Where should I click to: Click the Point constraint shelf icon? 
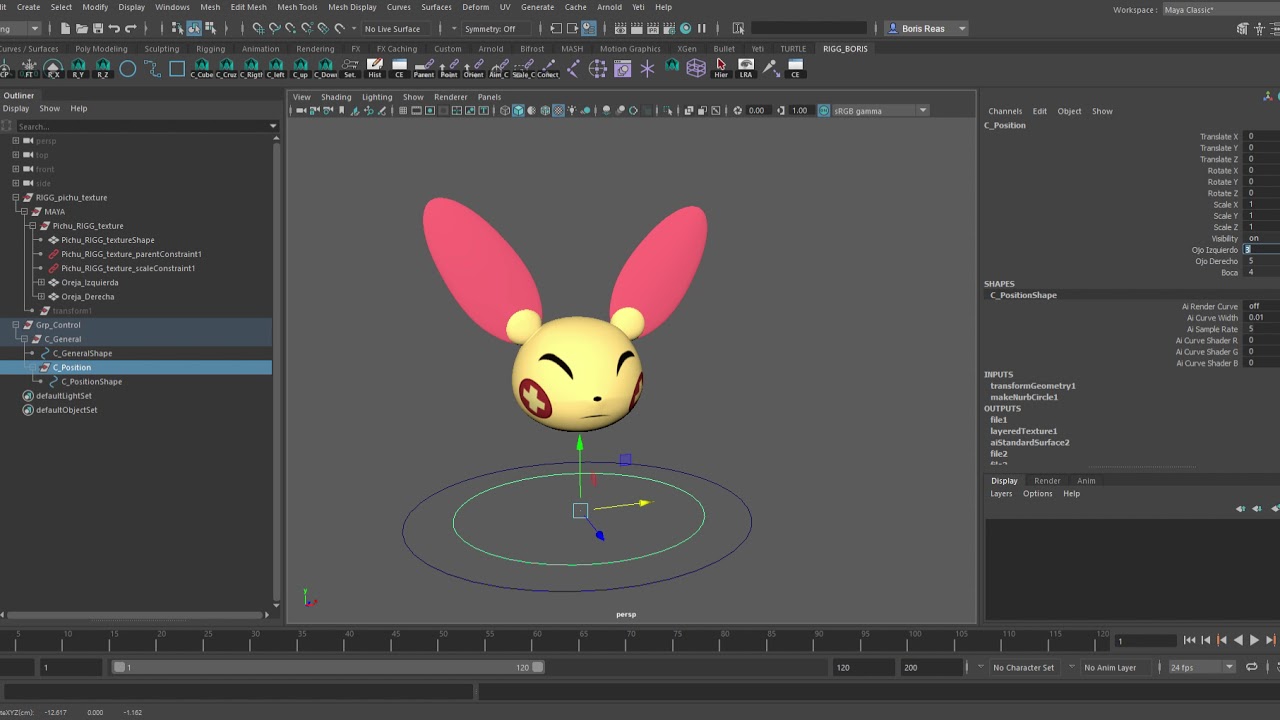pos(449,68)
